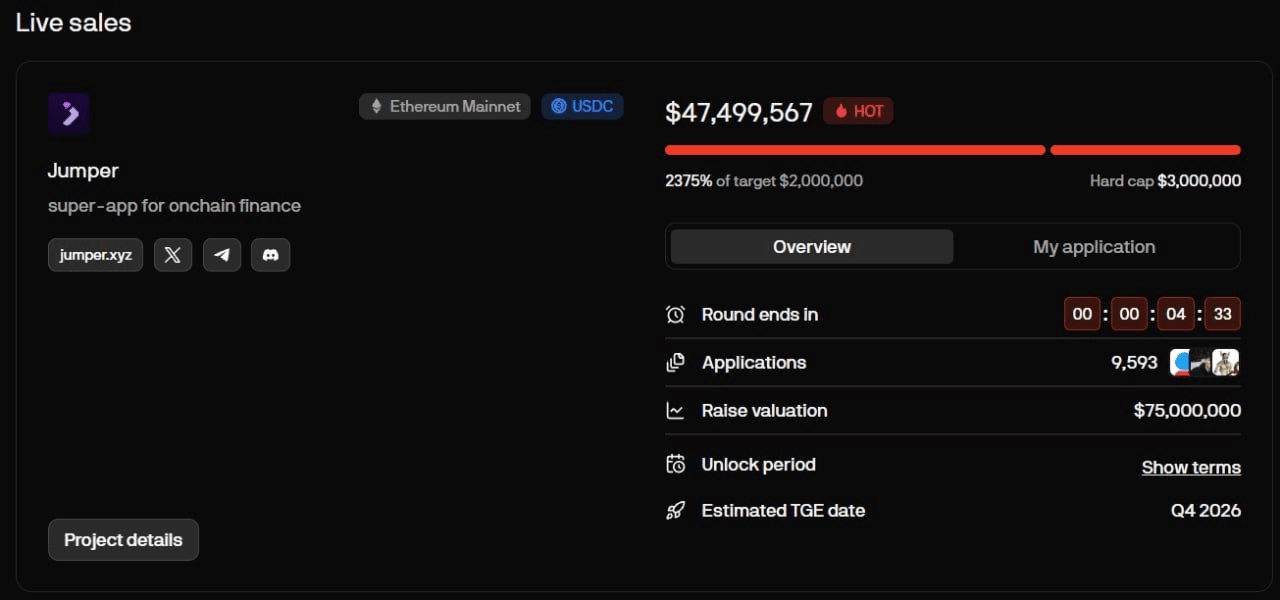Viewport: 1280px width, 600px height.
Task: Click the Hard cap $3,000,000 text
Action: click(1165, 181)
